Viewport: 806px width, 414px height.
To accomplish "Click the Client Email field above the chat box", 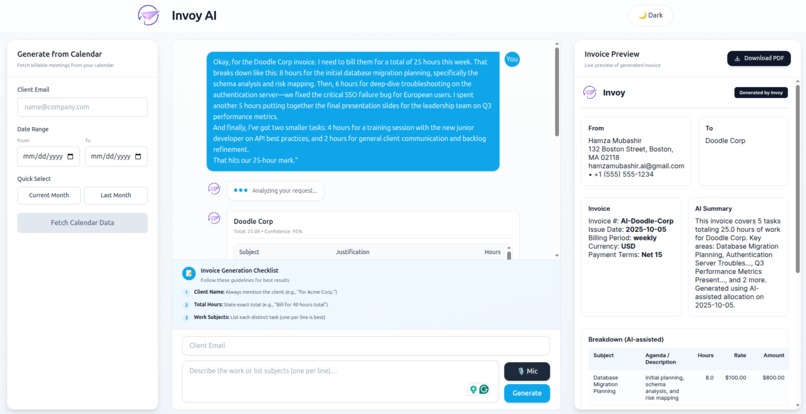I will click(x=366, y=346).
